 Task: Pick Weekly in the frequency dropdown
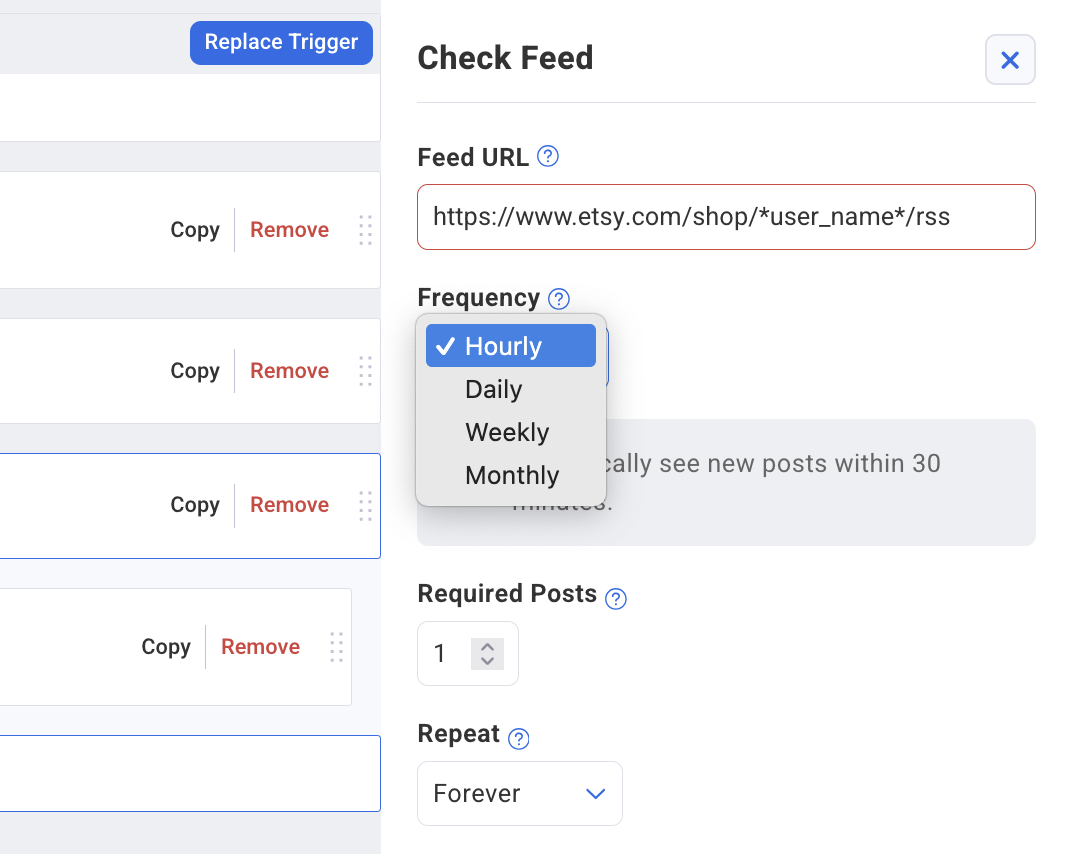click(507, 432)
